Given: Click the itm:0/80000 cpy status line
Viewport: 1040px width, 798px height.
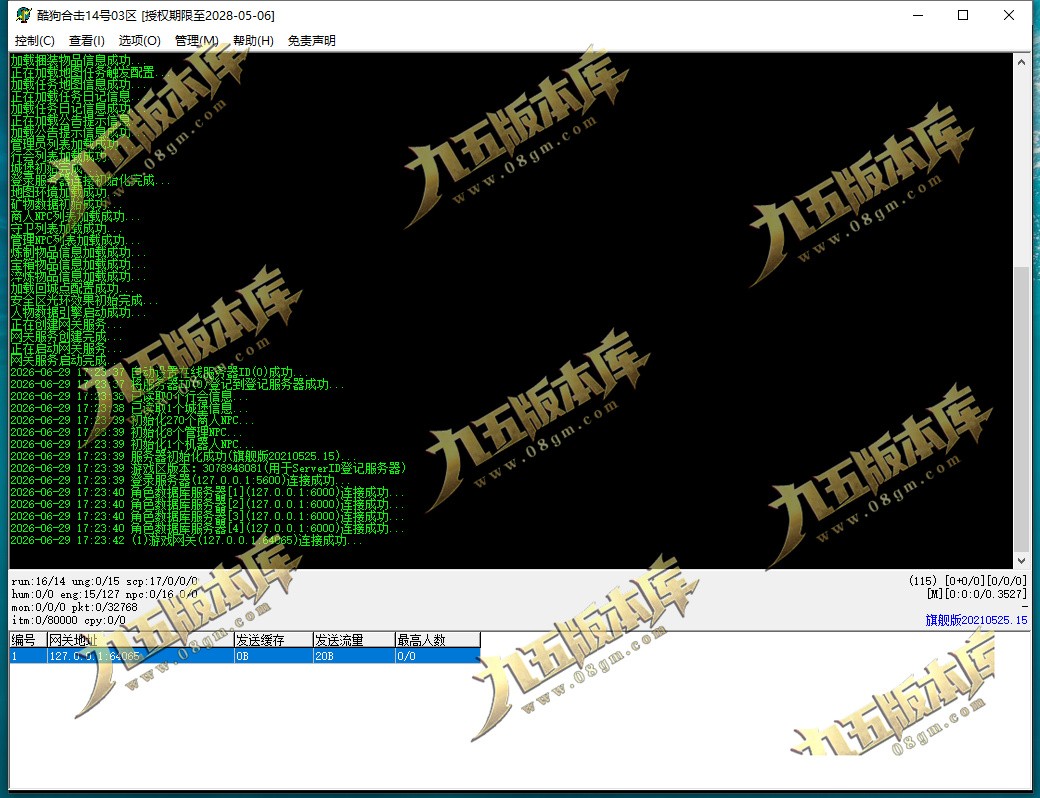Looking at the screenshot, I should (x=68, y=620).
